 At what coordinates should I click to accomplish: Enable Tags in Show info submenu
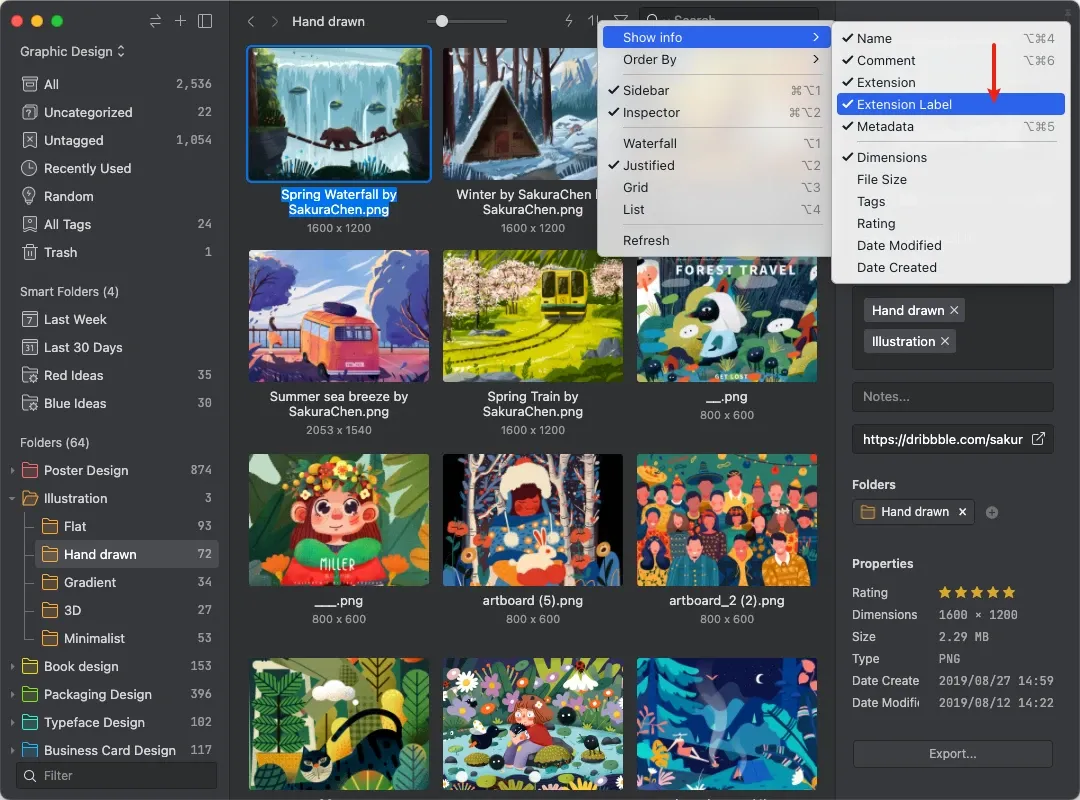[x=951, y=202]
